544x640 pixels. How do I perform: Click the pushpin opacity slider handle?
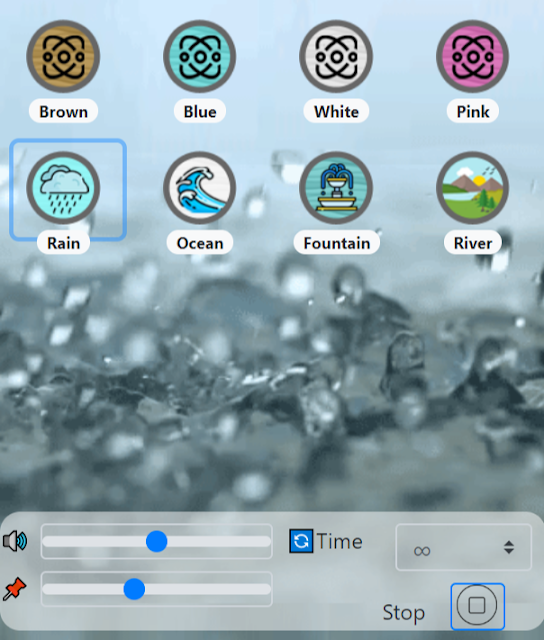click(x=134, y=589)
